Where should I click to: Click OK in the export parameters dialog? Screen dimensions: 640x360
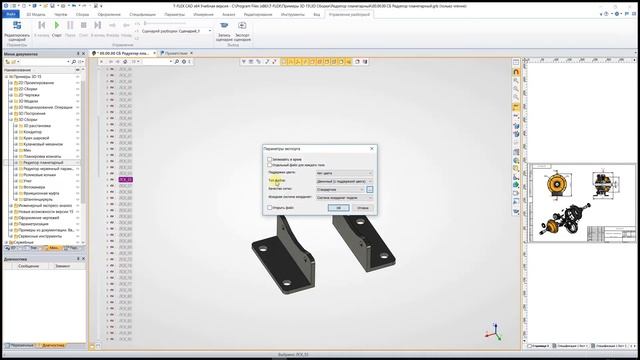pos(338,208)
